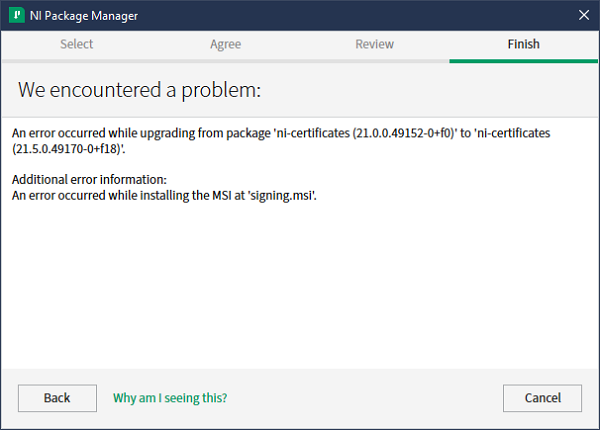Click the 'We encountered a problem:' heading

pyautogui.click(x=139, y=90)
